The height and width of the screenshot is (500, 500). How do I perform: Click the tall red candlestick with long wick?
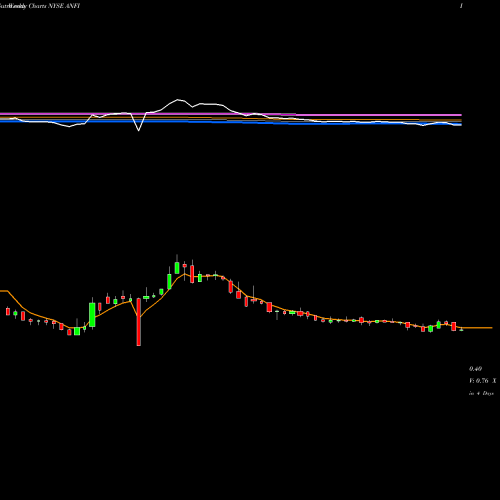[139, 322]
